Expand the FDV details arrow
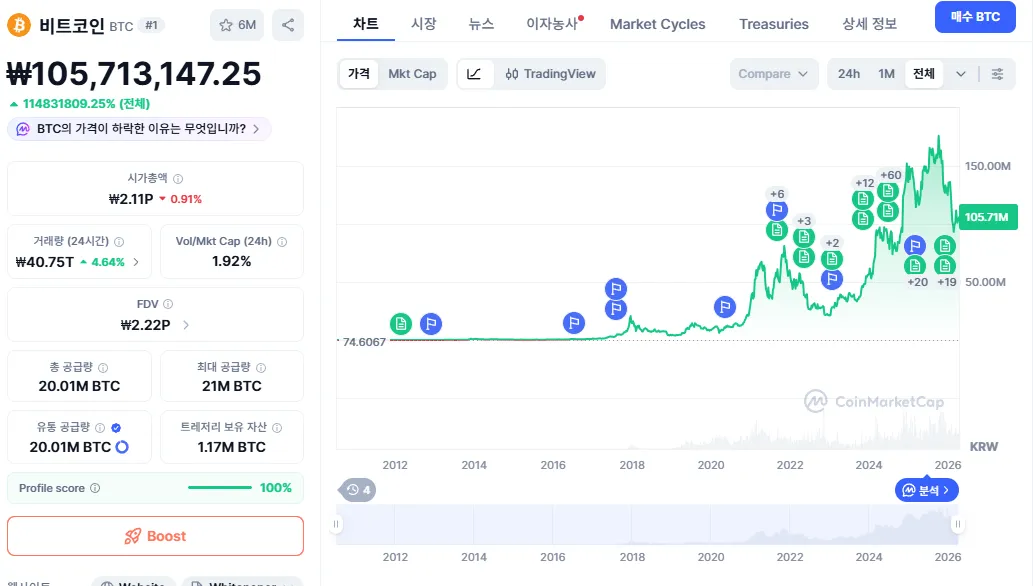Image resolution: width=1033 pixels, height=586 pixels. point(186,325)
